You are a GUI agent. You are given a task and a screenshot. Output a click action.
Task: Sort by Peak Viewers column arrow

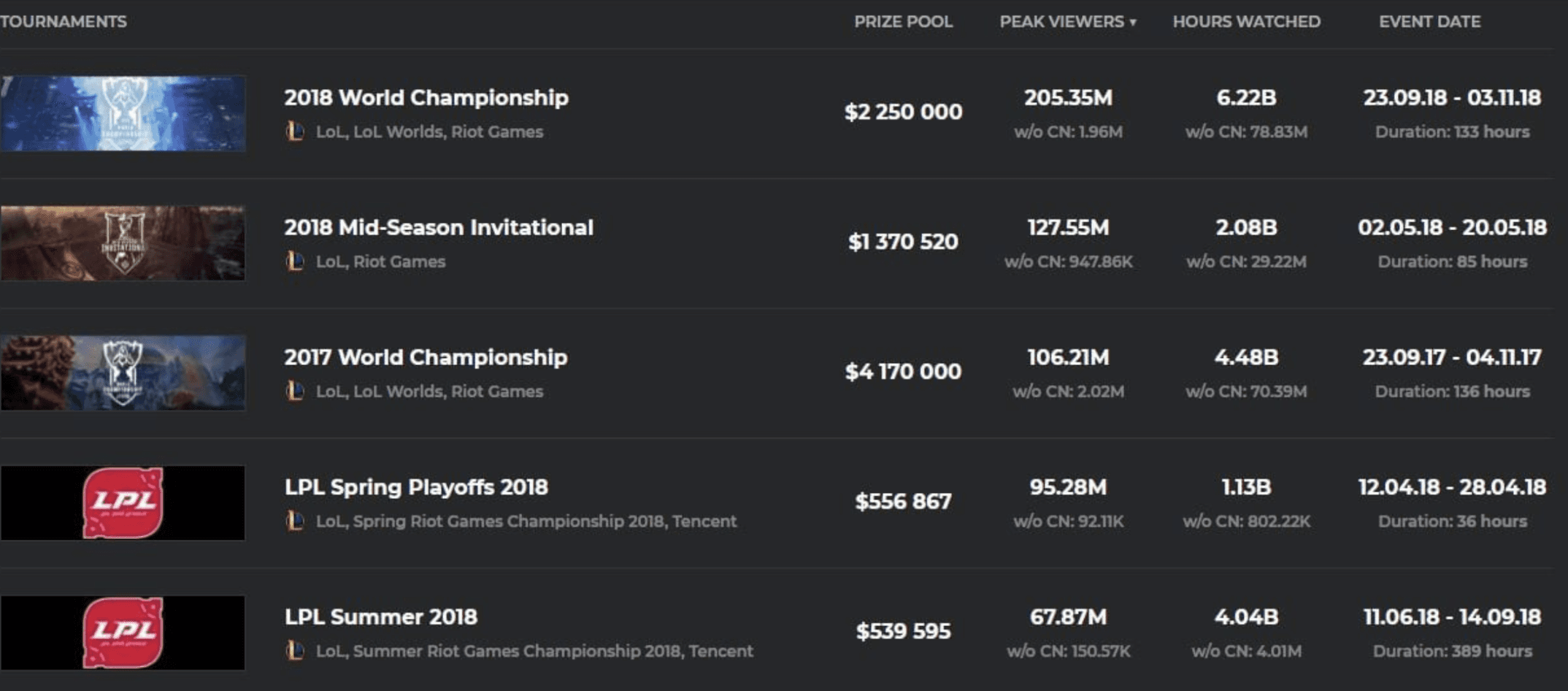pyautogui.click(x=1133, y=23)
